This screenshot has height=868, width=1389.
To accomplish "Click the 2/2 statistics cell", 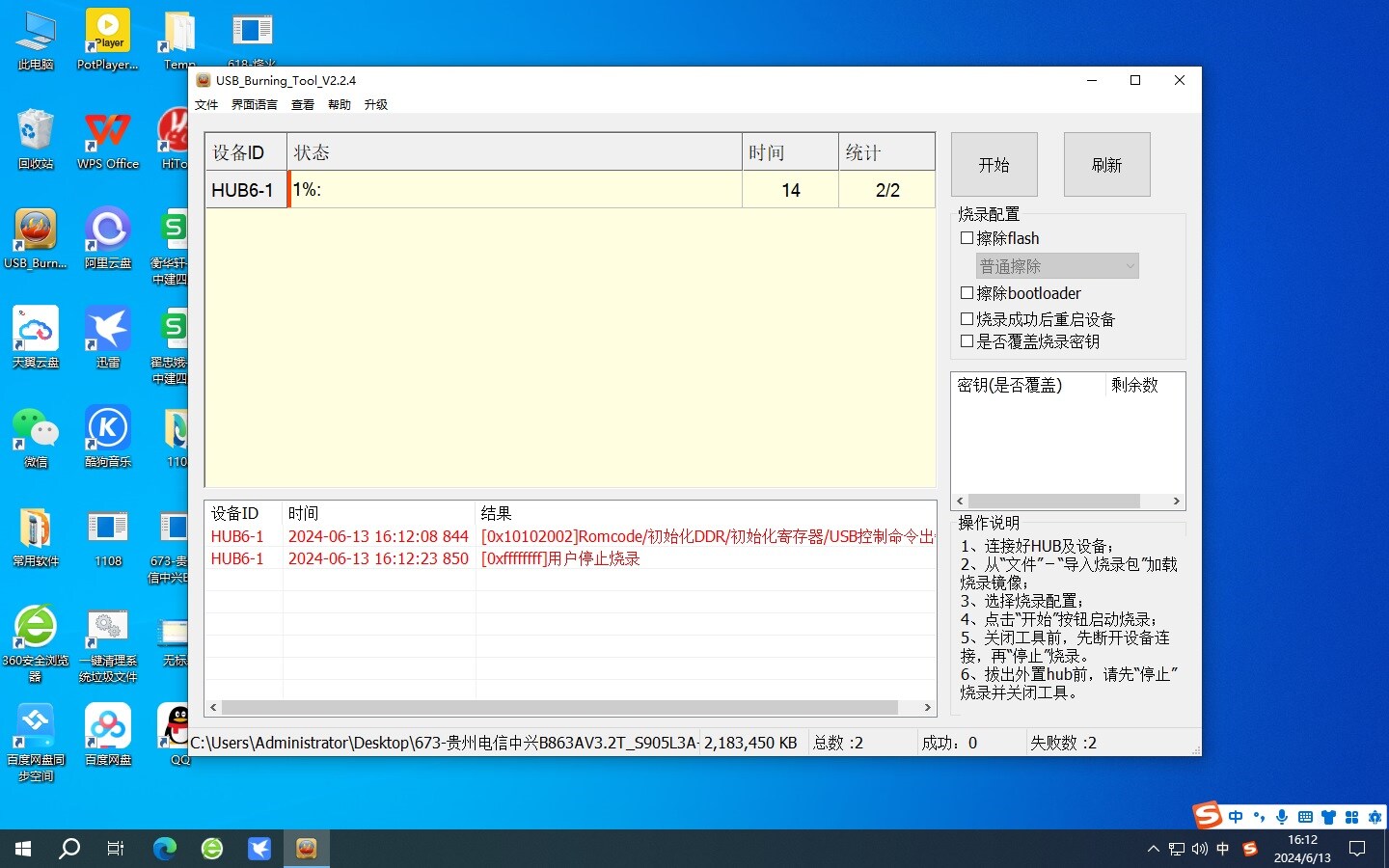I will pyautogui.click(x=887, y=190).
